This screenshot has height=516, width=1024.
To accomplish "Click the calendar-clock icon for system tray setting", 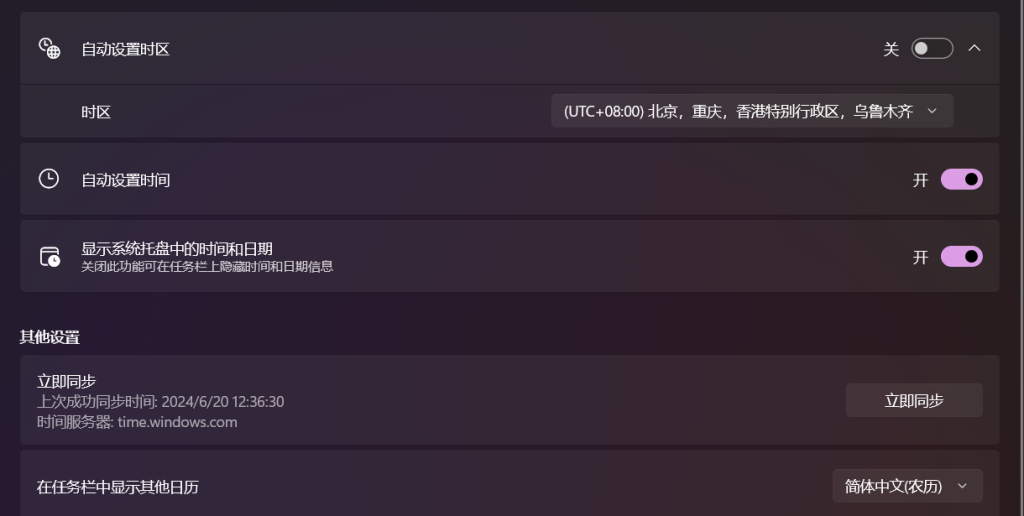I will coord(49,256).
